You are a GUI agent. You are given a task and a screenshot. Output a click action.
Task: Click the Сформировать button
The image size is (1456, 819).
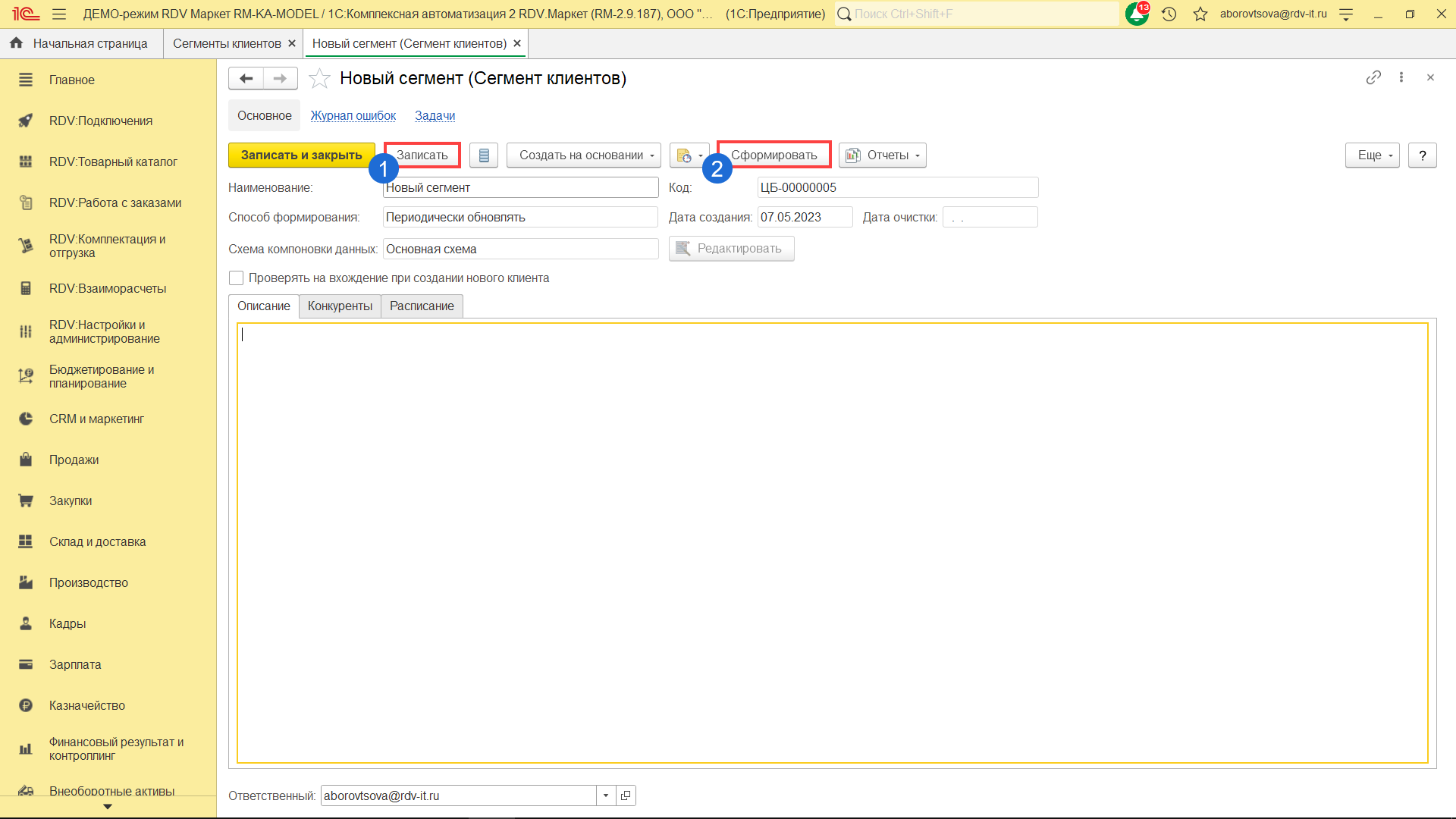(773, 155)
